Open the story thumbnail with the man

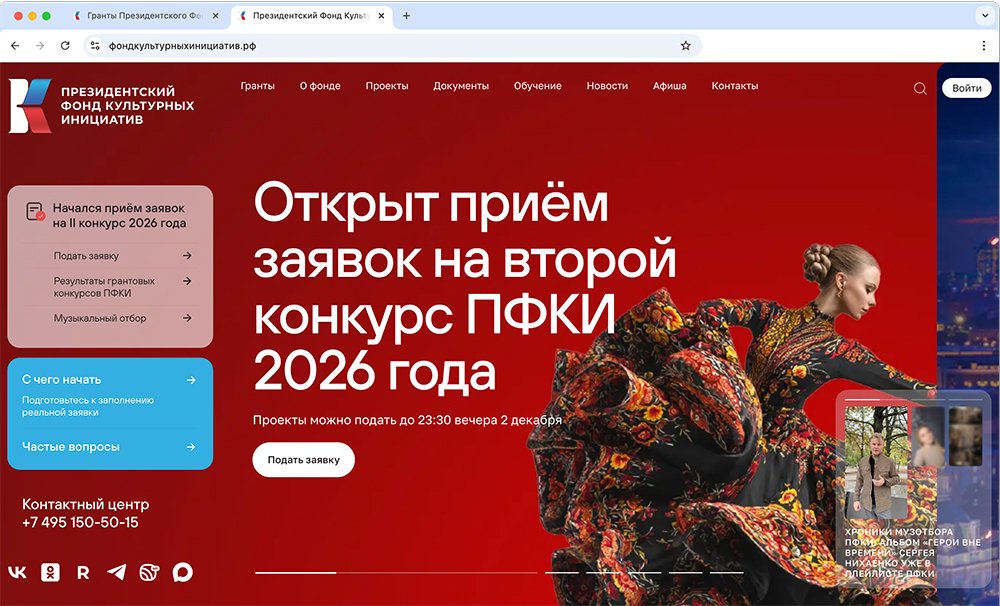[x=876, y=463]
